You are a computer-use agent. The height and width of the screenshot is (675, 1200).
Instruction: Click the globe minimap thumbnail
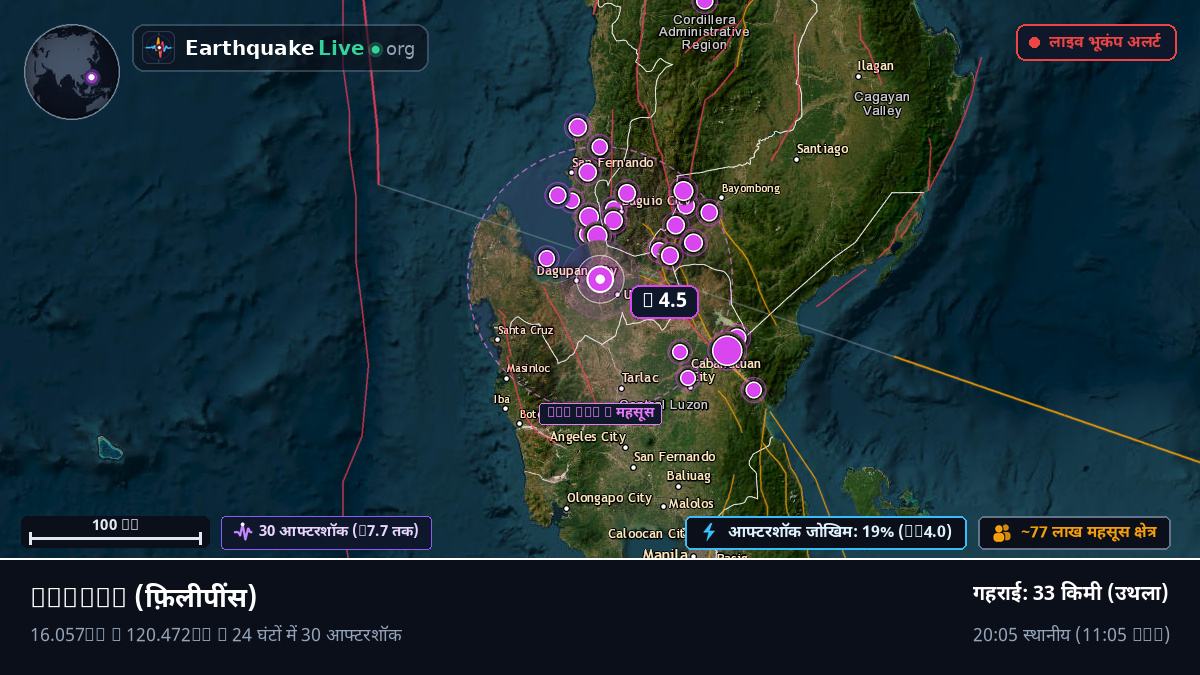[72, 72]
